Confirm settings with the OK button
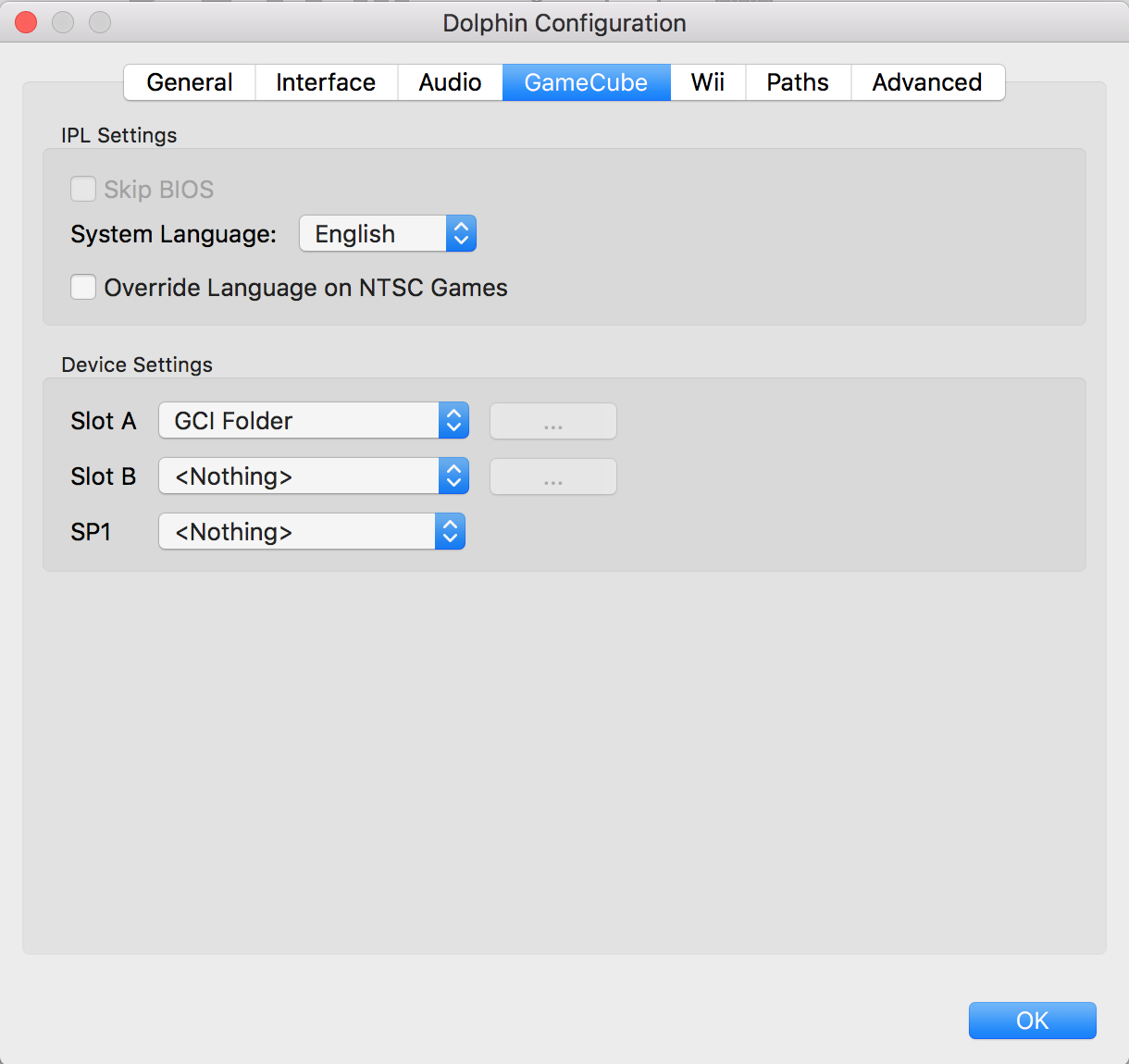 point(1033,1021)
